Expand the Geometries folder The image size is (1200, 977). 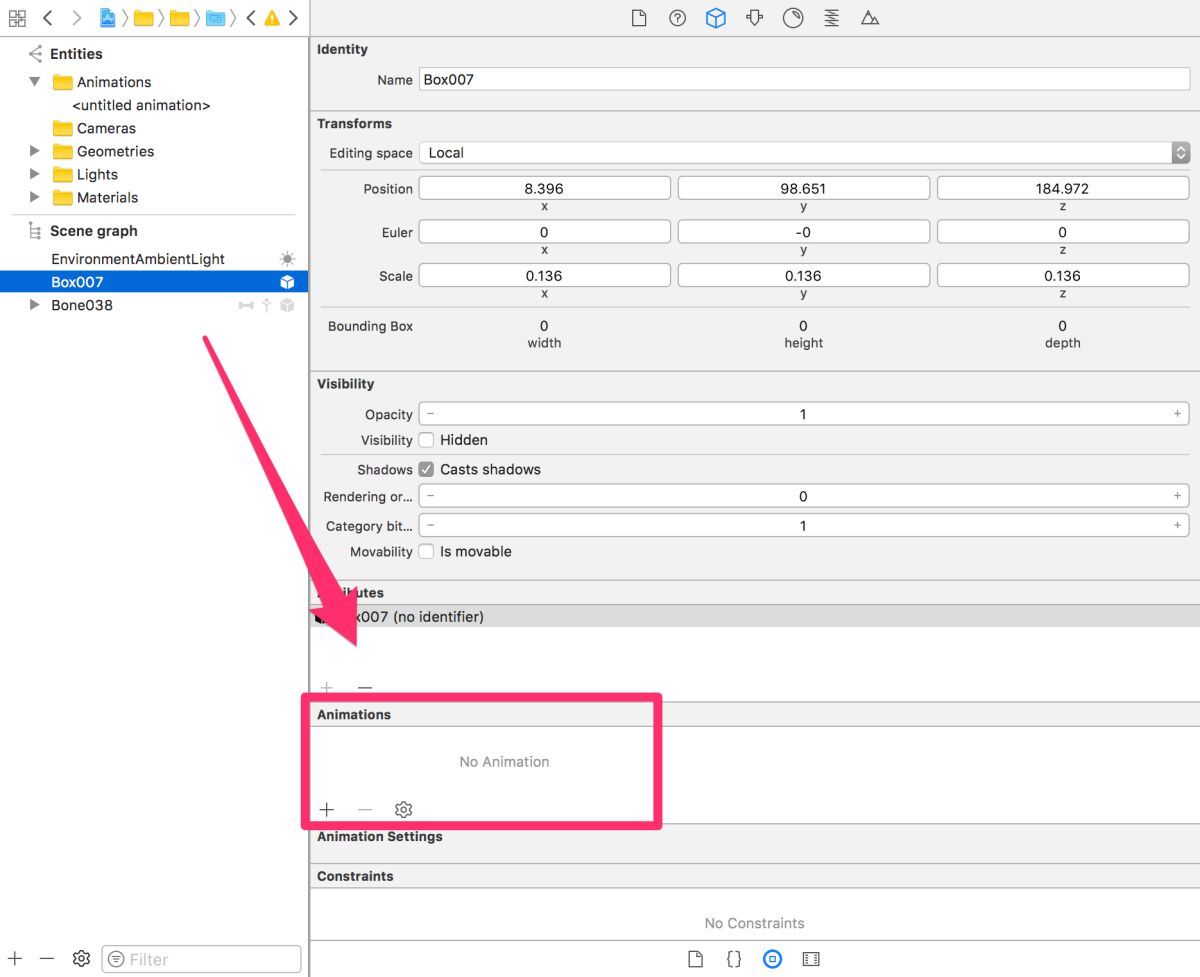pos(35,151)
